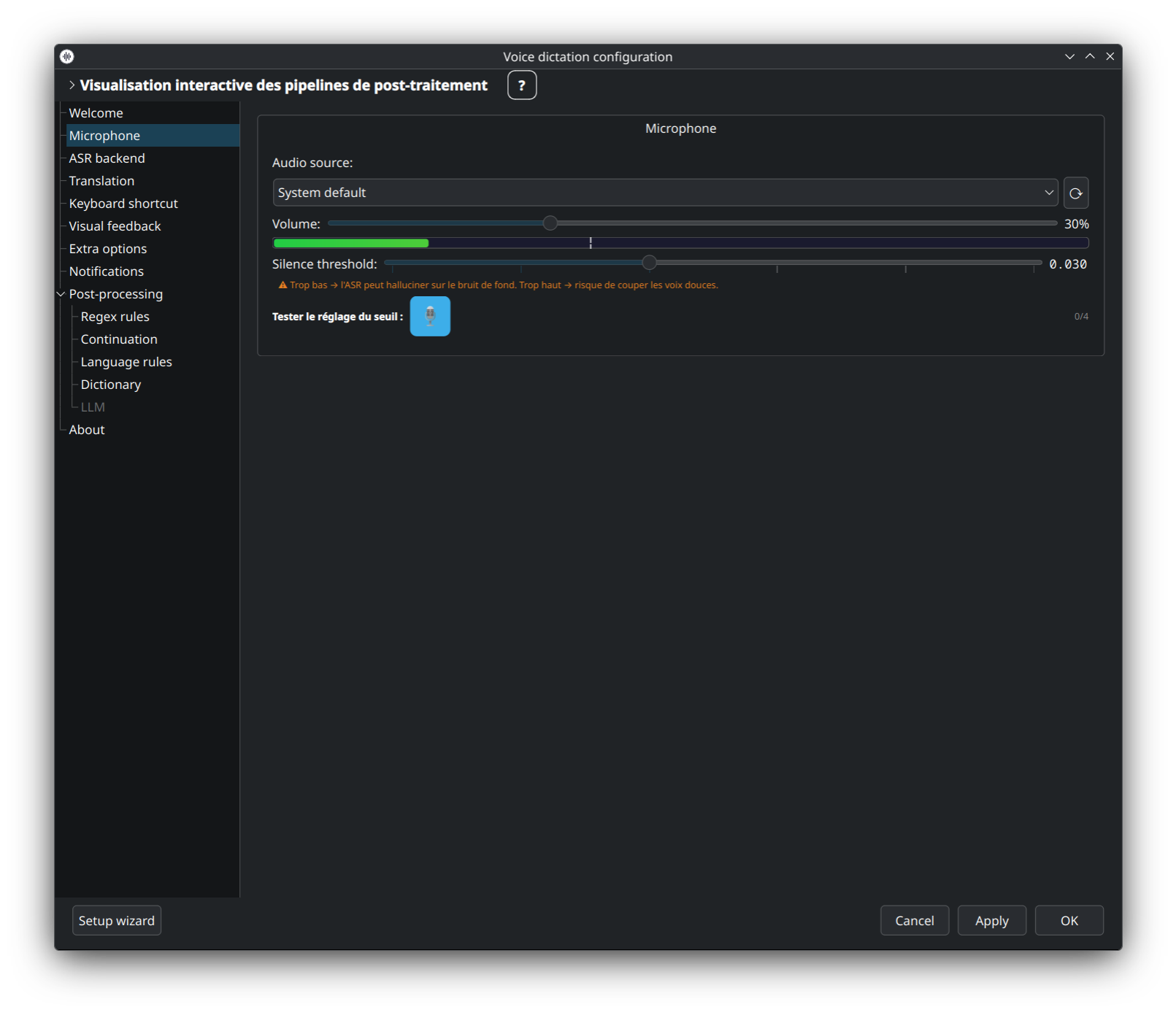Open the About page

[87, 430]
